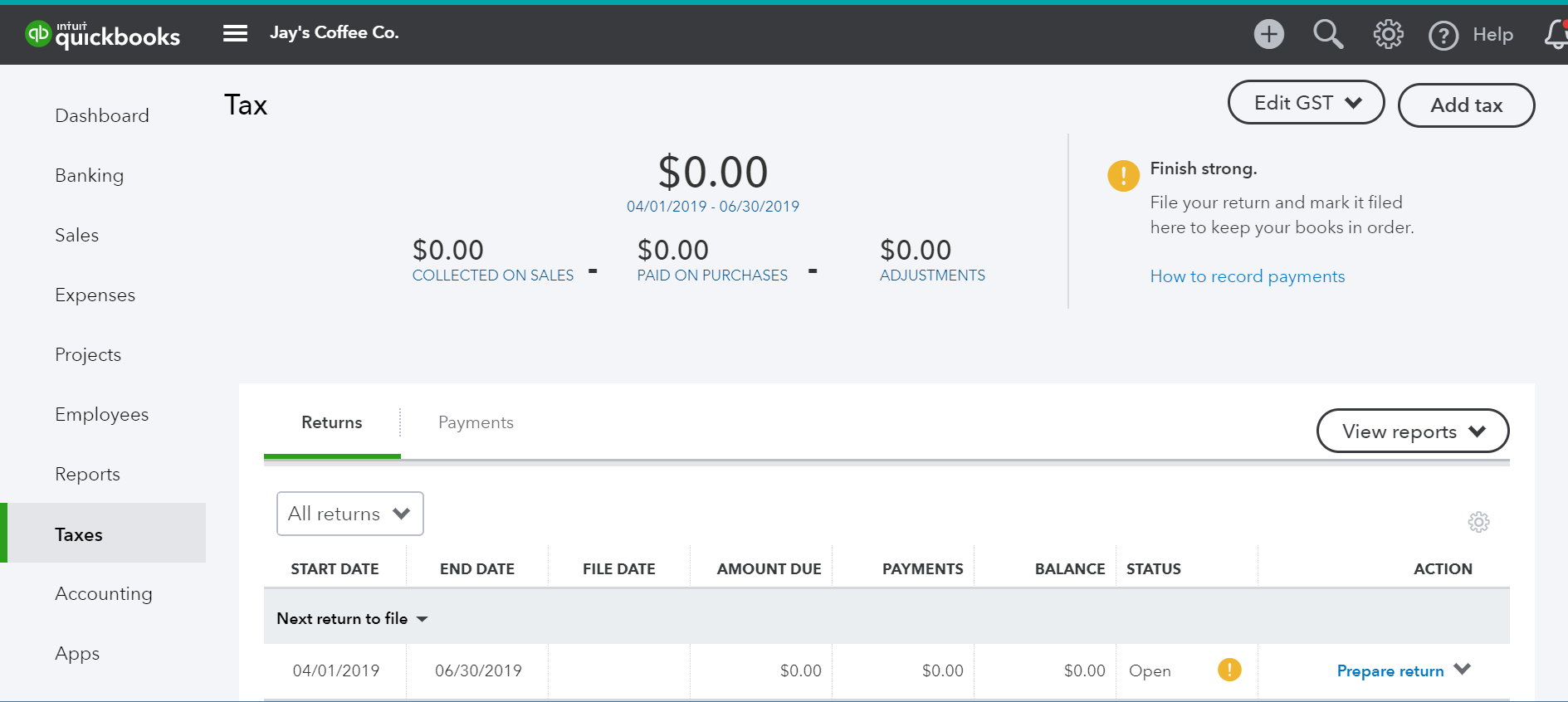The width and height of the screenshot is (1568, 702).
Task: Click the END DATE column header
Action: tap(477, 568)
